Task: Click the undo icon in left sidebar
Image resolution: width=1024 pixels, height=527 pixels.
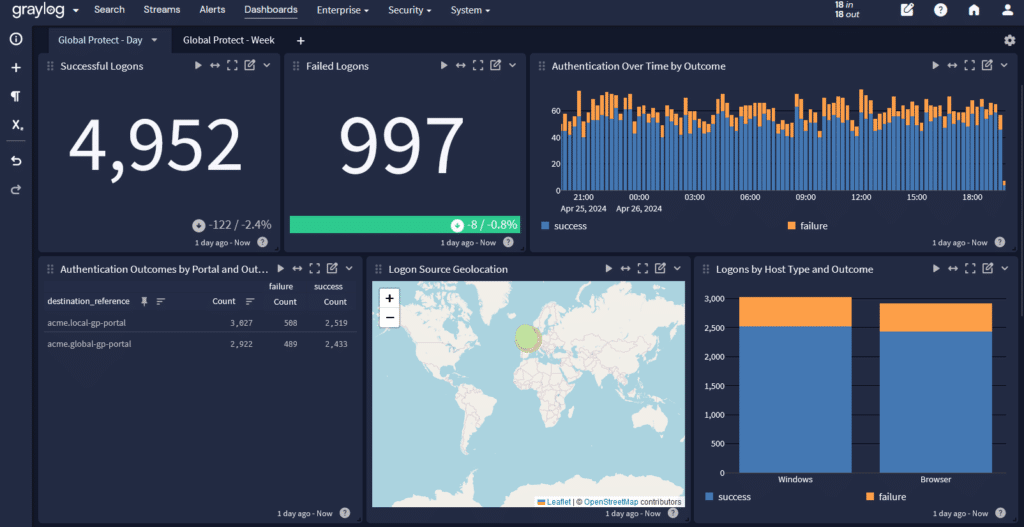Action: pos(16,160)
